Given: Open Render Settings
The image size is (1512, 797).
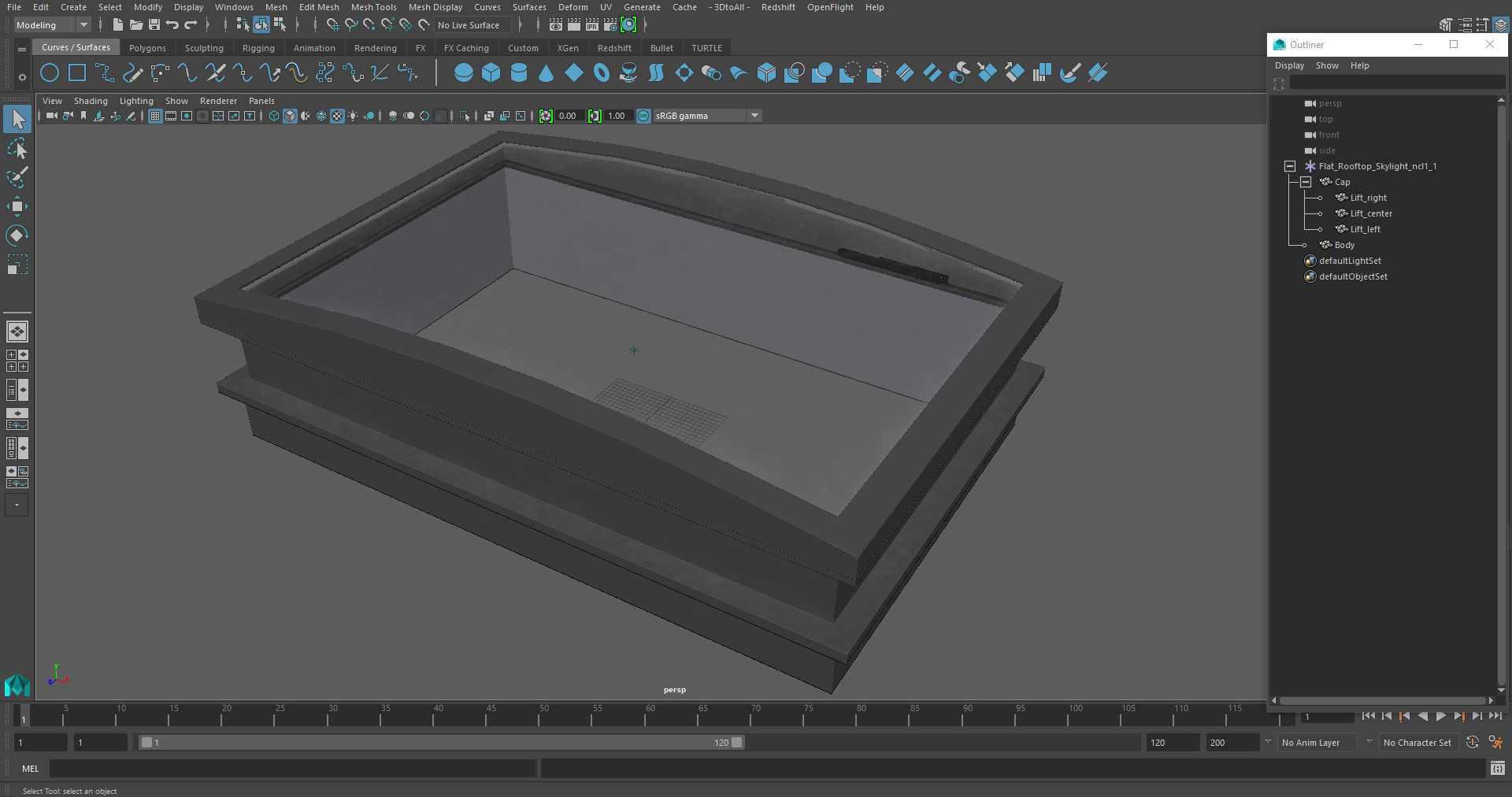Looking at the screenshot, I should tap(610, 25).
